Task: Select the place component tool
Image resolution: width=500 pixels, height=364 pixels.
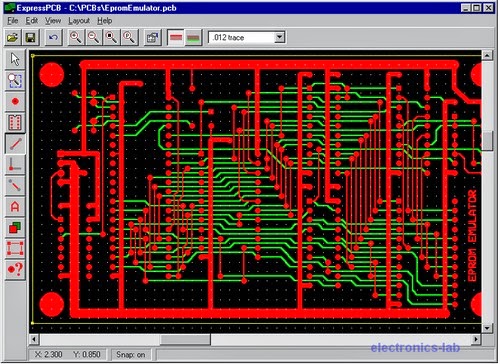Action: [15, 122]
